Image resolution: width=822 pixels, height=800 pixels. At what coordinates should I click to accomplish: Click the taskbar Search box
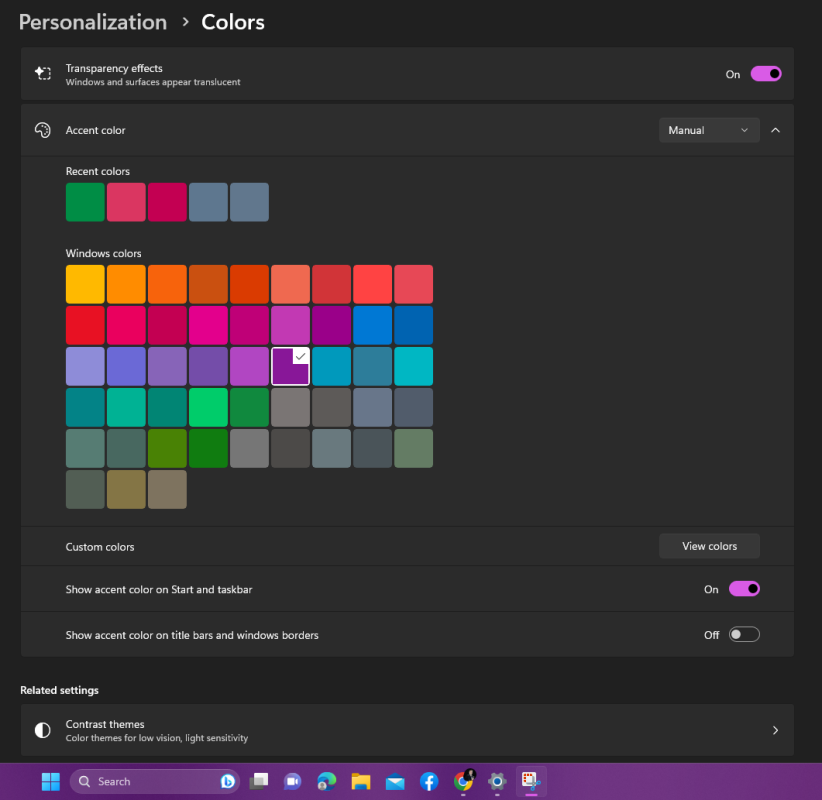click(x=150, y=781)
